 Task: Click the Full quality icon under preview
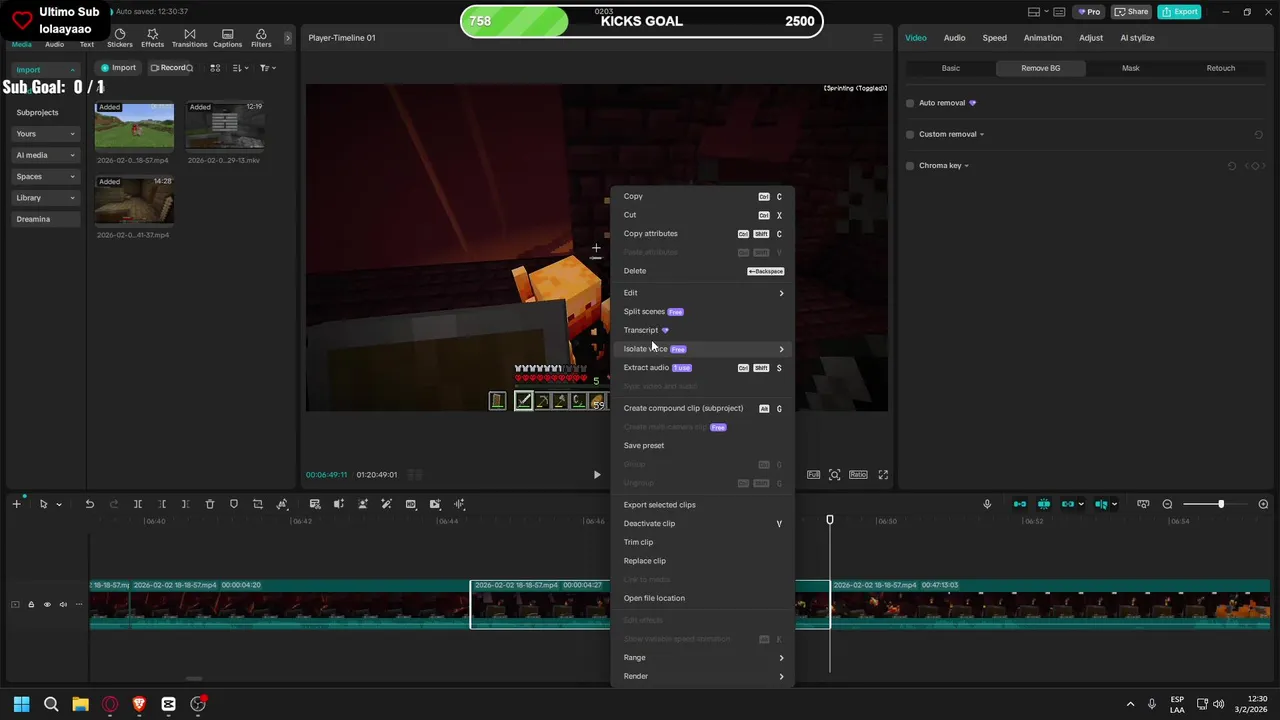pos(813,475)
